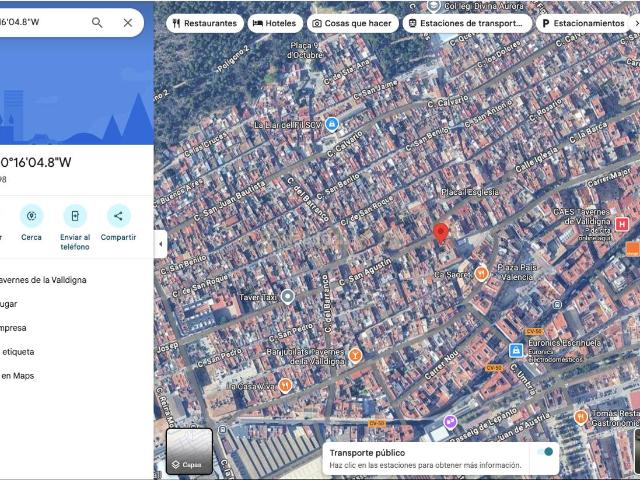
Task: Click the Cerca (nearby) icon
Action: pyautogui.click(x=32, y=216)
